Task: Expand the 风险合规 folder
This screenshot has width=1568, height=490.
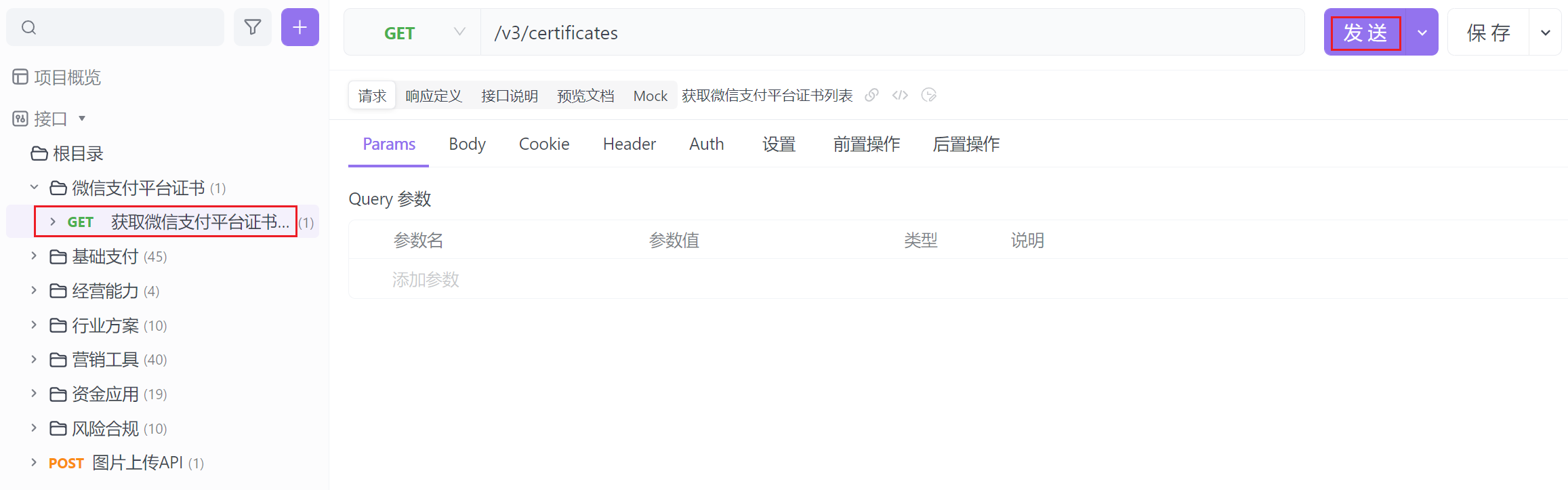Action: pos(34,428)
